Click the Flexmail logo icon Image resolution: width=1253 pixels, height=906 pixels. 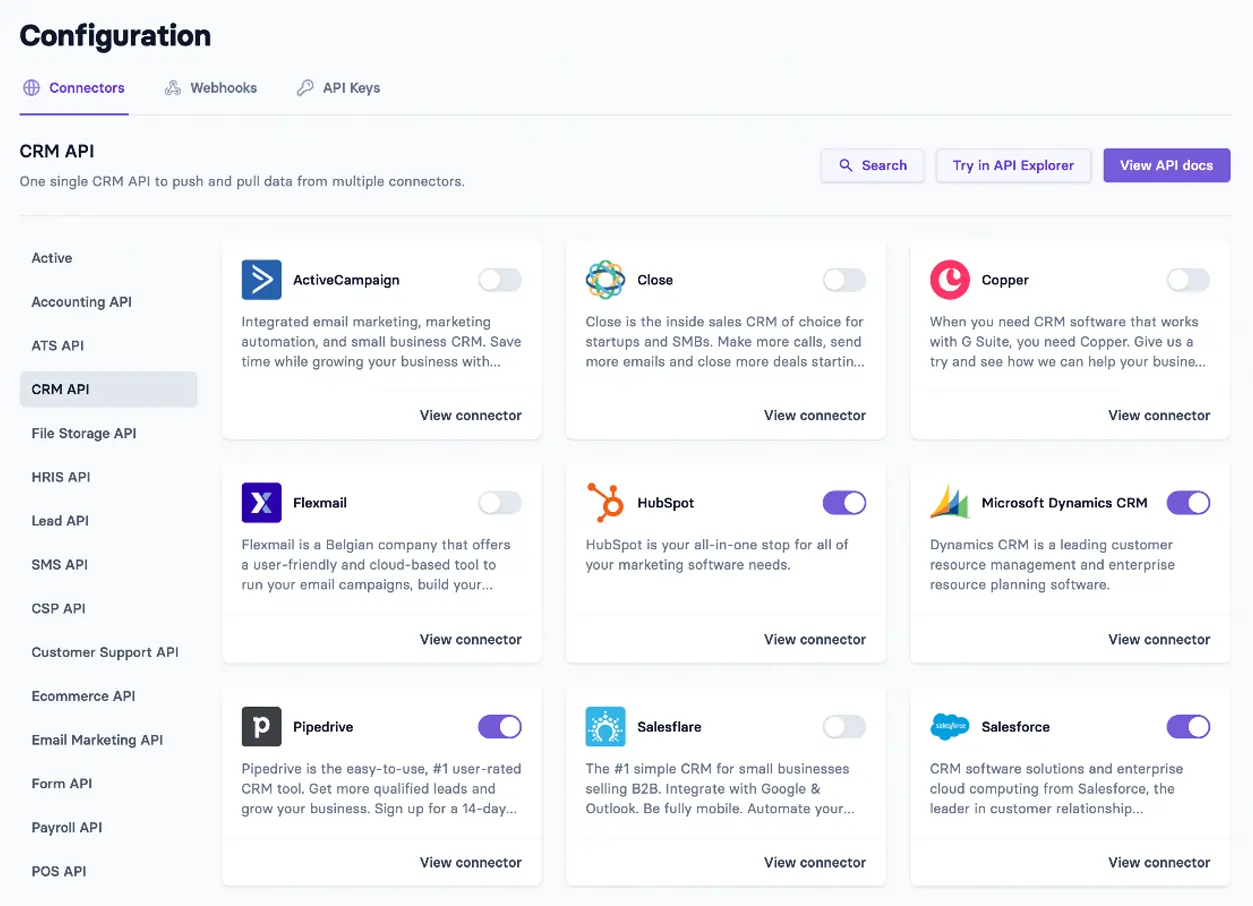click(261, 503)
